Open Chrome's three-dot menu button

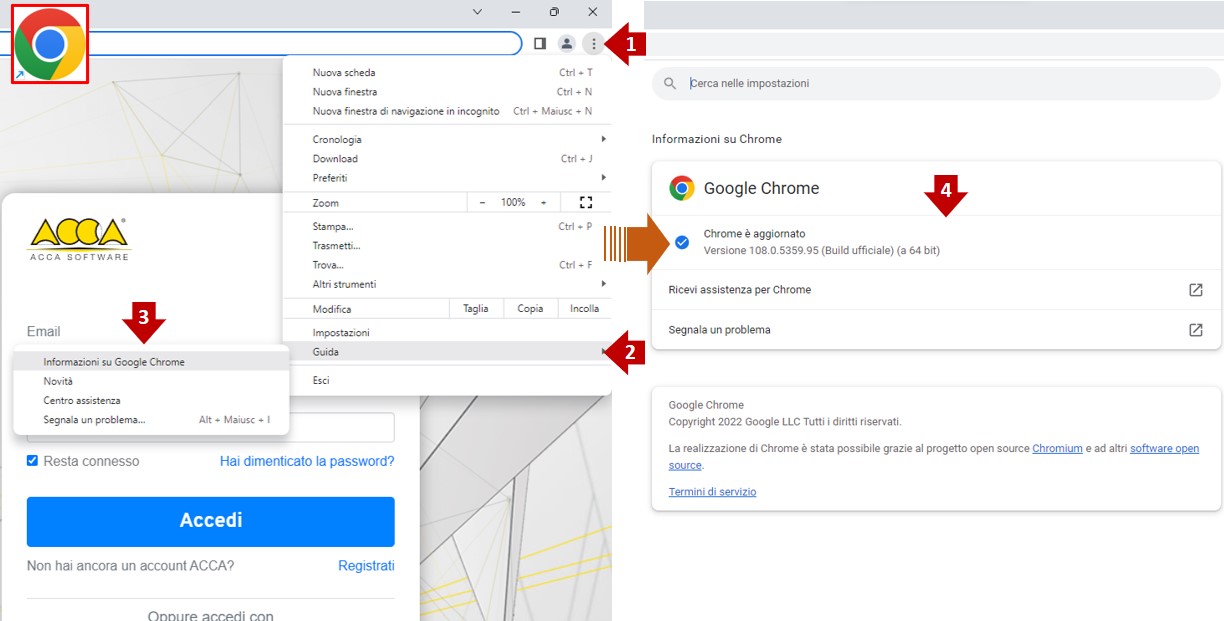[594, 43]
